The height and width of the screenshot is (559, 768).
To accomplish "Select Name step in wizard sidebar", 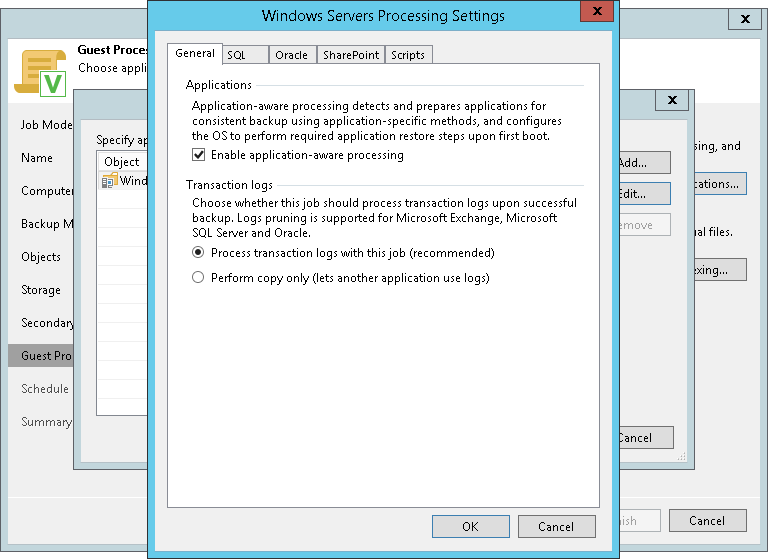I will click(x=37, y=158).
